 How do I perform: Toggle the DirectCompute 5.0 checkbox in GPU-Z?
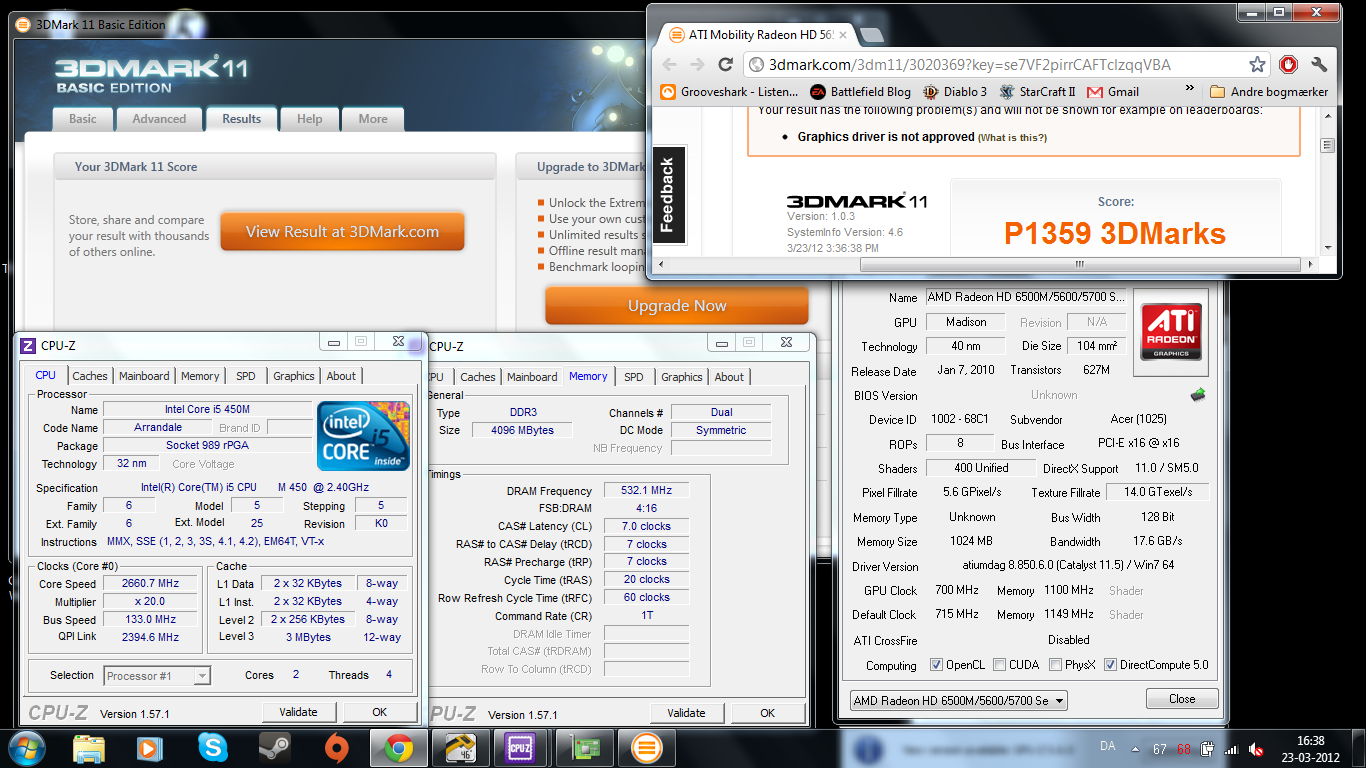click(1110, 665)
